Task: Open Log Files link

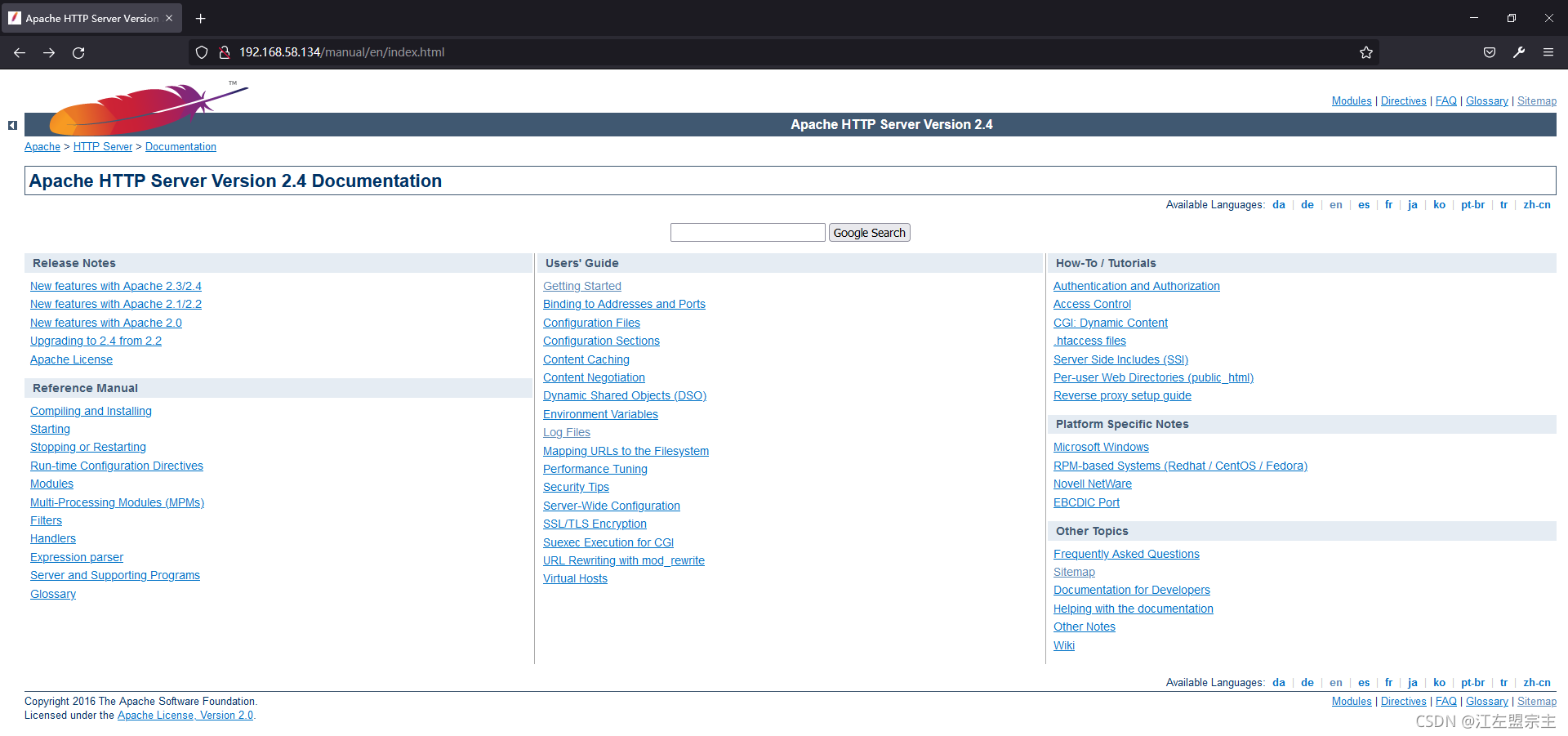Action: tap(567, 432)
